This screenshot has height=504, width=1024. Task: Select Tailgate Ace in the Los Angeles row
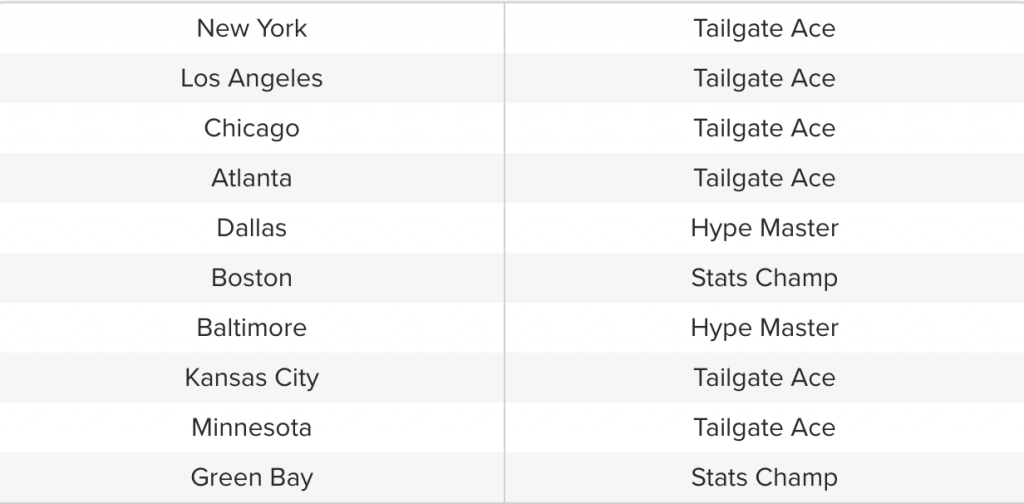(x=764, y=78)
